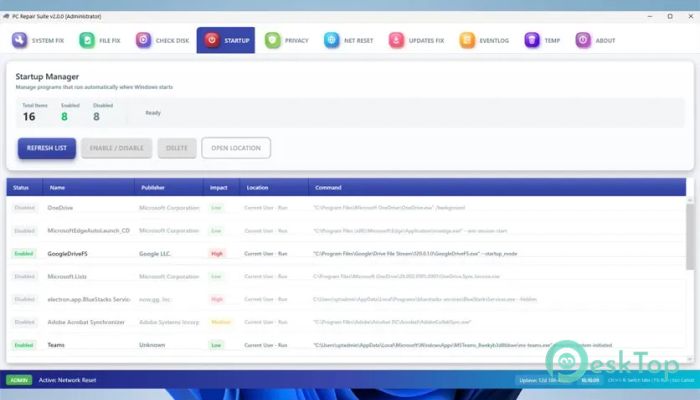Click the Refresh List button
The image size is (700, 400).
coord(47,148)
